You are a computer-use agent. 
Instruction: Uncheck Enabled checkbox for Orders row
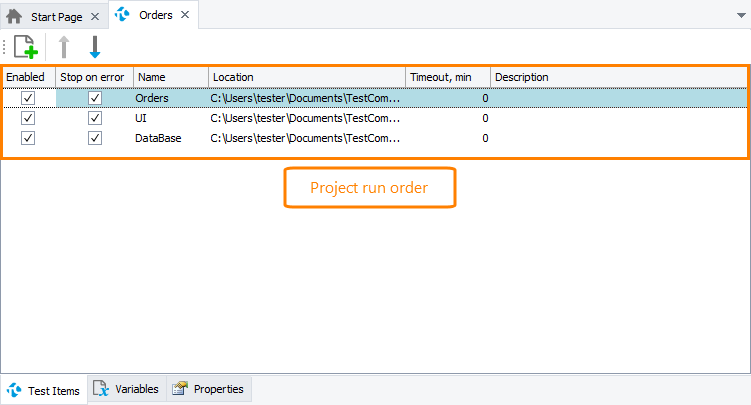(28, 98)
